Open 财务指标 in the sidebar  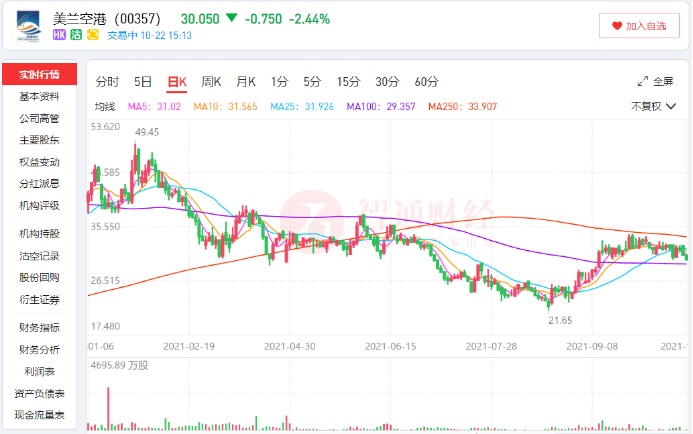[39, 327]
